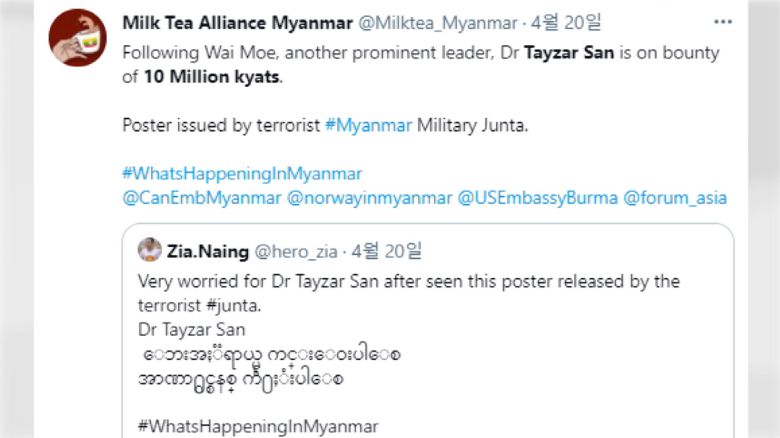
Task: Click the #Myanmar hashtag
Action: pos(368,126)
